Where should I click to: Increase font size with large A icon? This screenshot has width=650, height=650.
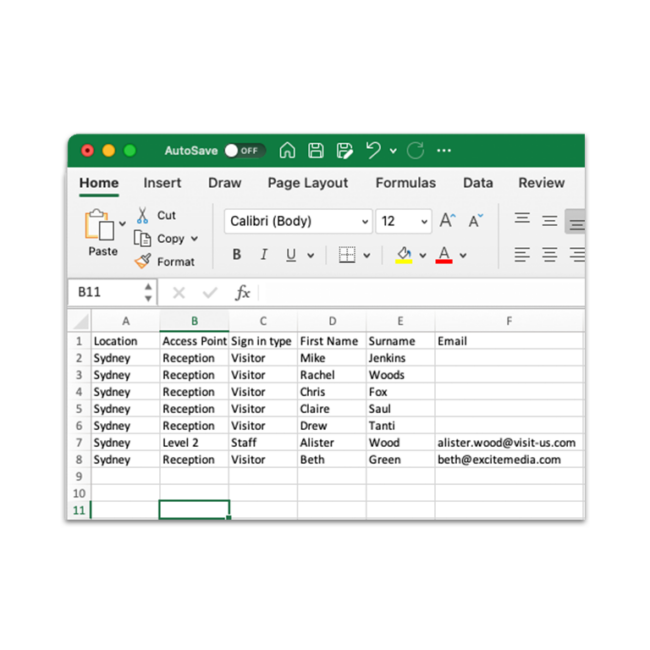(447, 220)
